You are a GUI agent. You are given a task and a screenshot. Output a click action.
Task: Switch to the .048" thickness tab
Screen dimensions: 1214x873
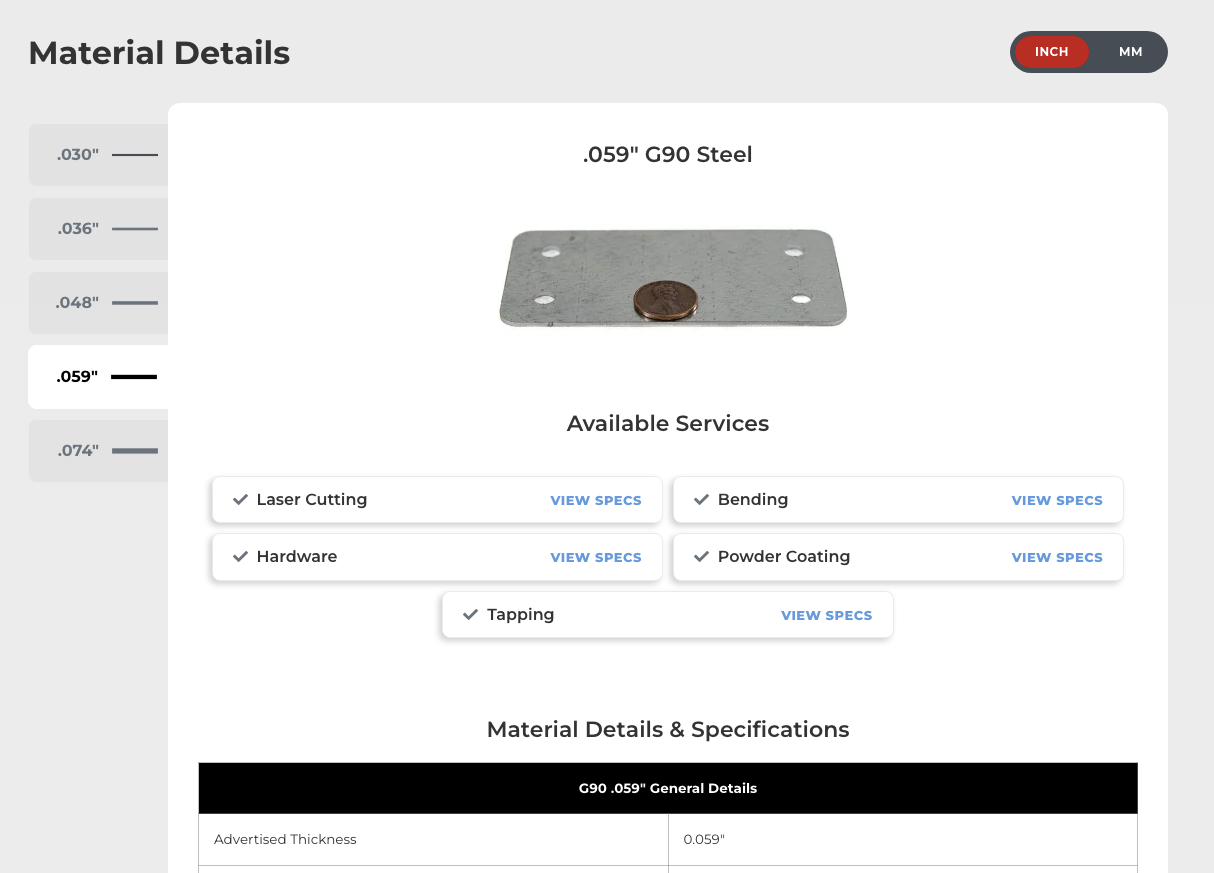click(x=78, y=303)
